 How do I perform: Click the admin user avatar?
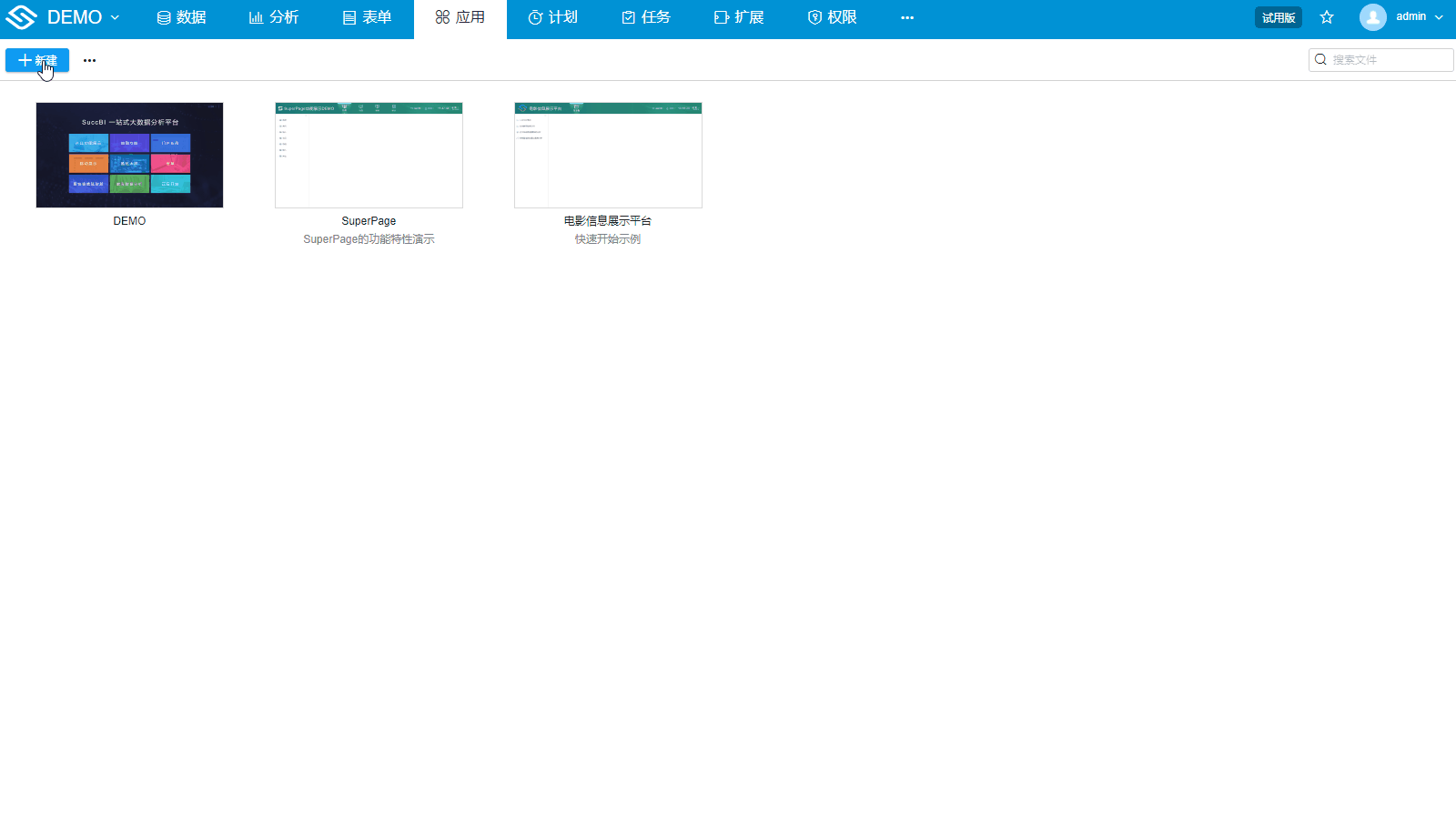[x=1372, y=17]
